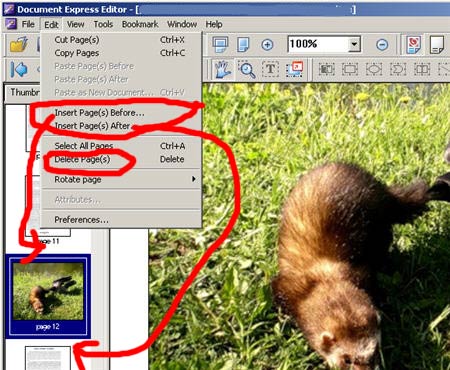Choose Insert Page(s) Before menu entry
The height and width of the screenshot is (370, 450).
pos(121,113)
